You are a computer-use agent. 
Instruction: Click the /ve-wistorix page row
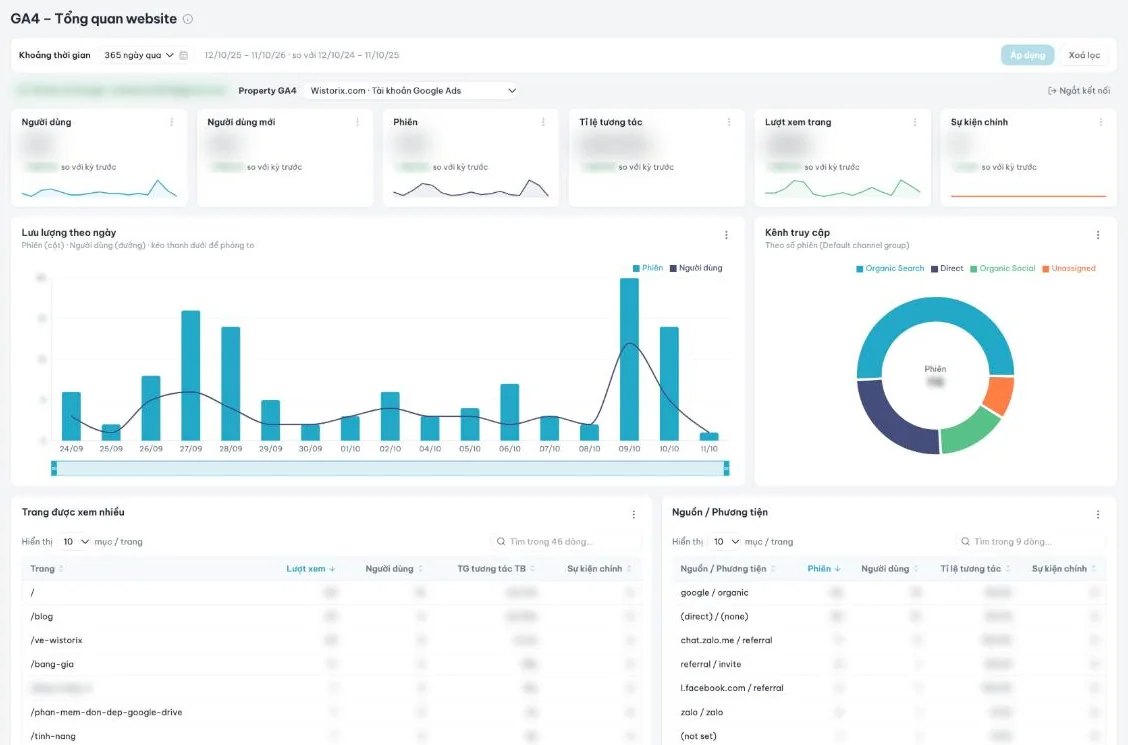tap(331, 640)
